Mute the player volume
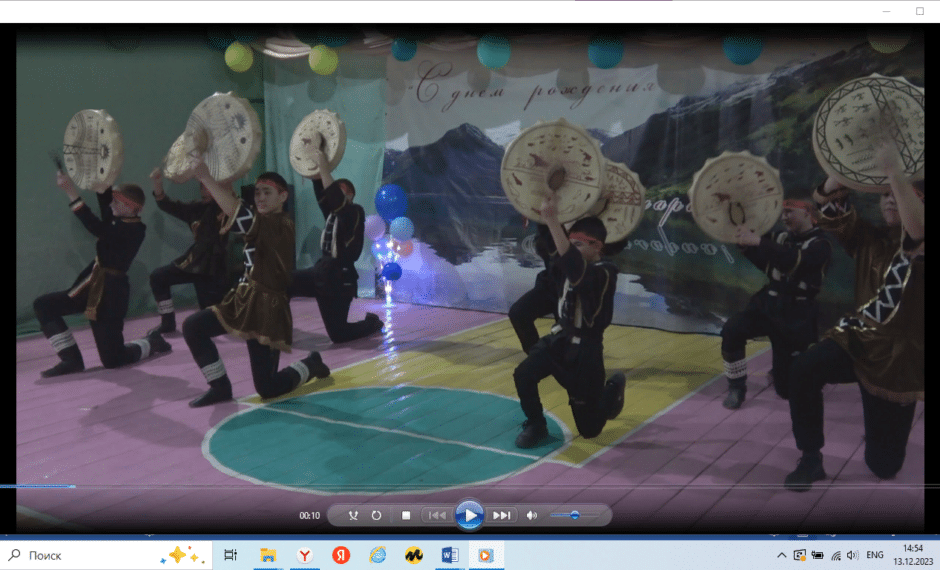This screenshot has height=570, width=940. (x=532, y=515)
